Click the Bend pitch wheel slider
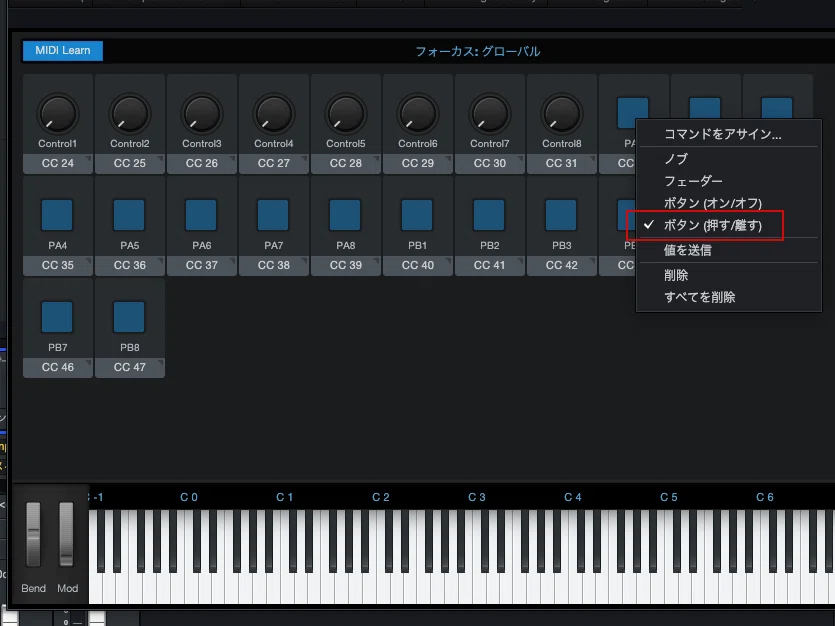The width and height of the screenshot is (835, 626). [x=33, y=534]
